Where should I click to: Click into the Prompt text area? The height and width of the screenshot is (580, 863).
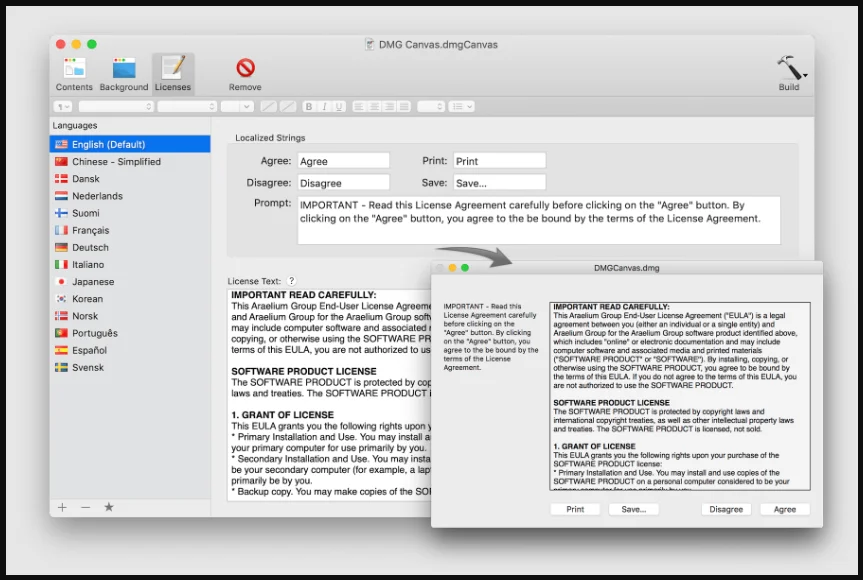point(539,220)
